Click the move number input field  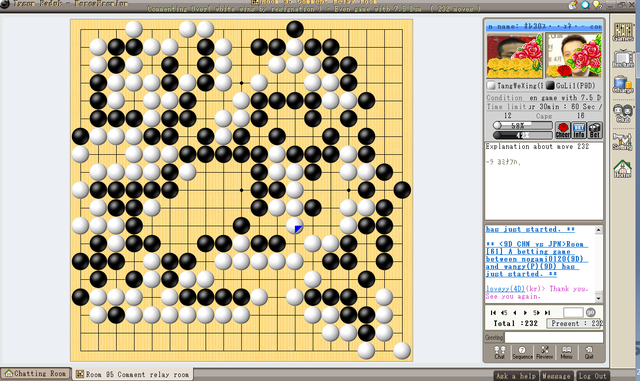pos(573,312)
